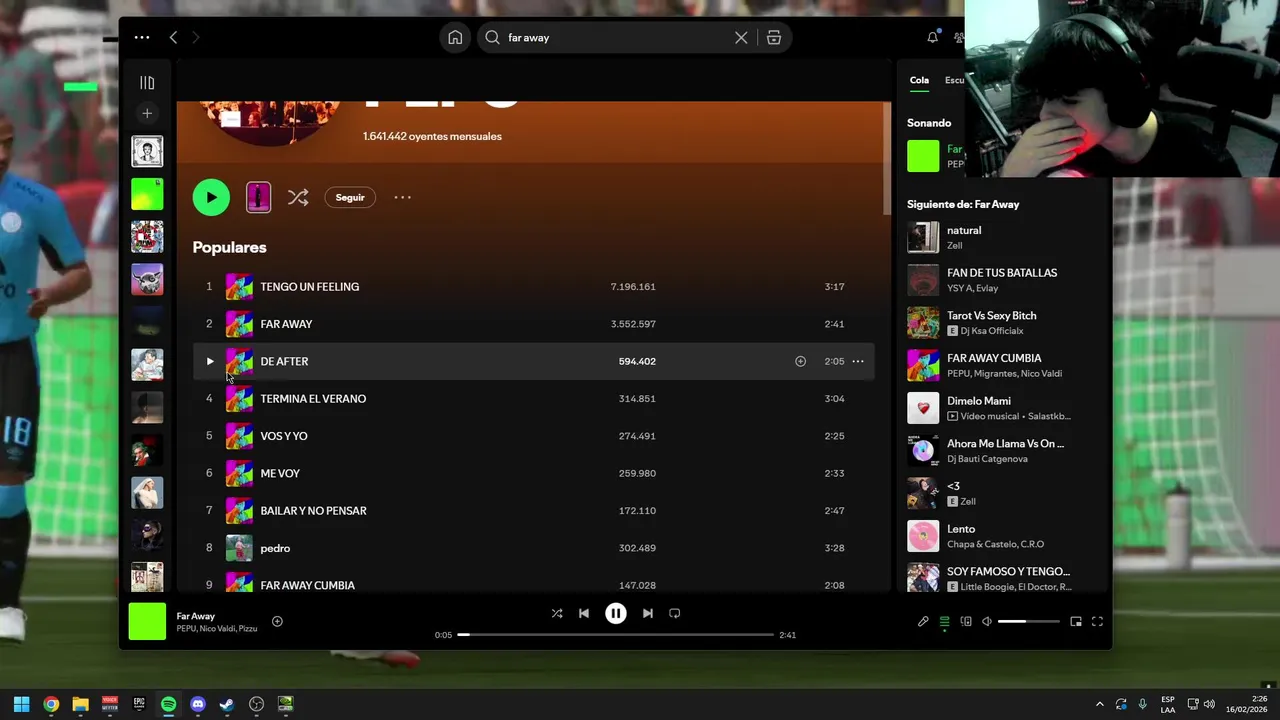Open the three-dot app menu at top left
The image size is (1280, 720).
tap(142, 37)
